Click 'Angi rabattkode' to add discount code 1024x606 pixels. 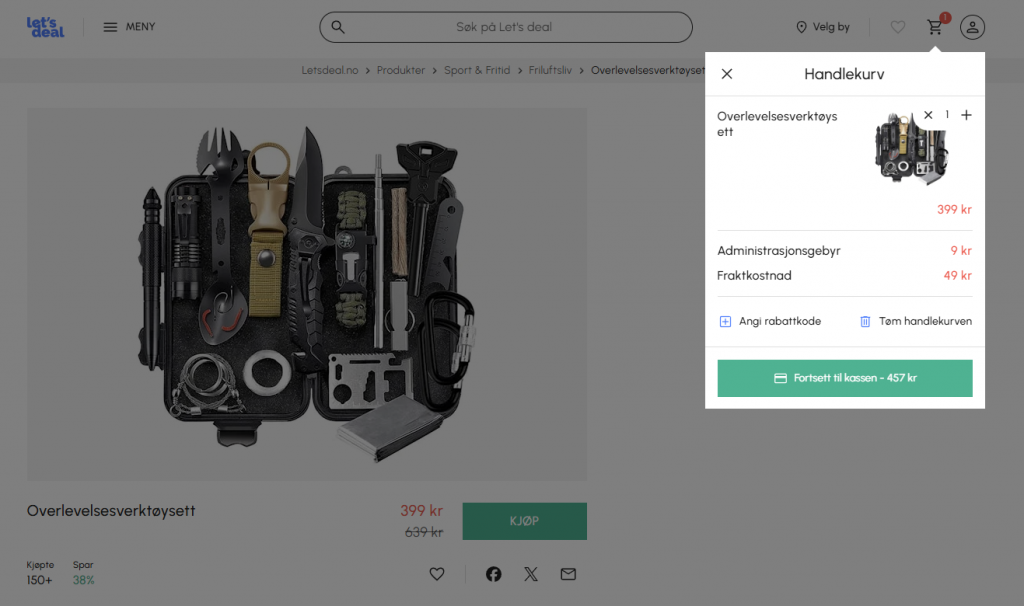(x=771, y=321)
